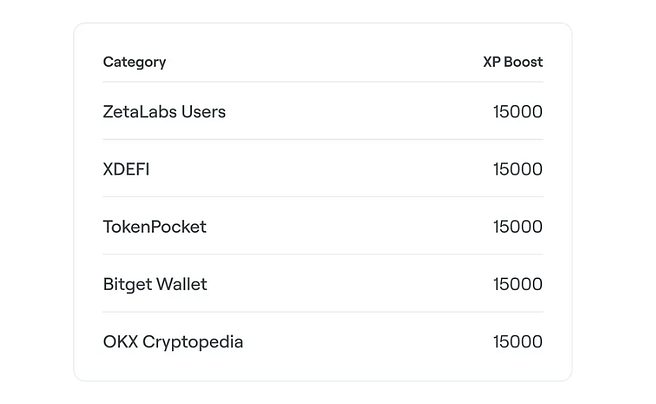The image size is (656, 404).
Task: Select the XDEFI category name
Action: (126, 170)
